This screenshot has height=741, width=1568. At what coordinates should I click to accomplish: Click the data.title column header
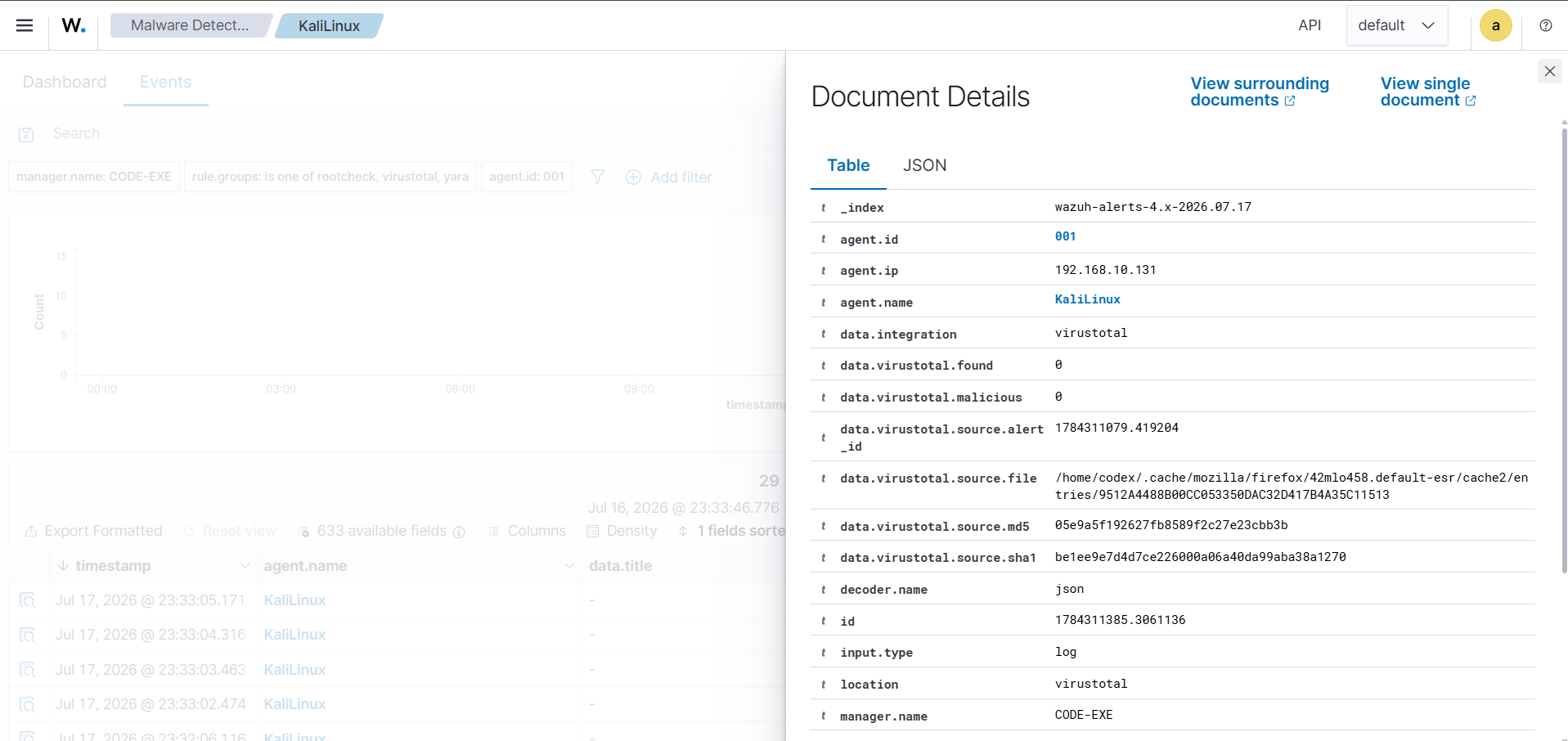pos(620,566)
